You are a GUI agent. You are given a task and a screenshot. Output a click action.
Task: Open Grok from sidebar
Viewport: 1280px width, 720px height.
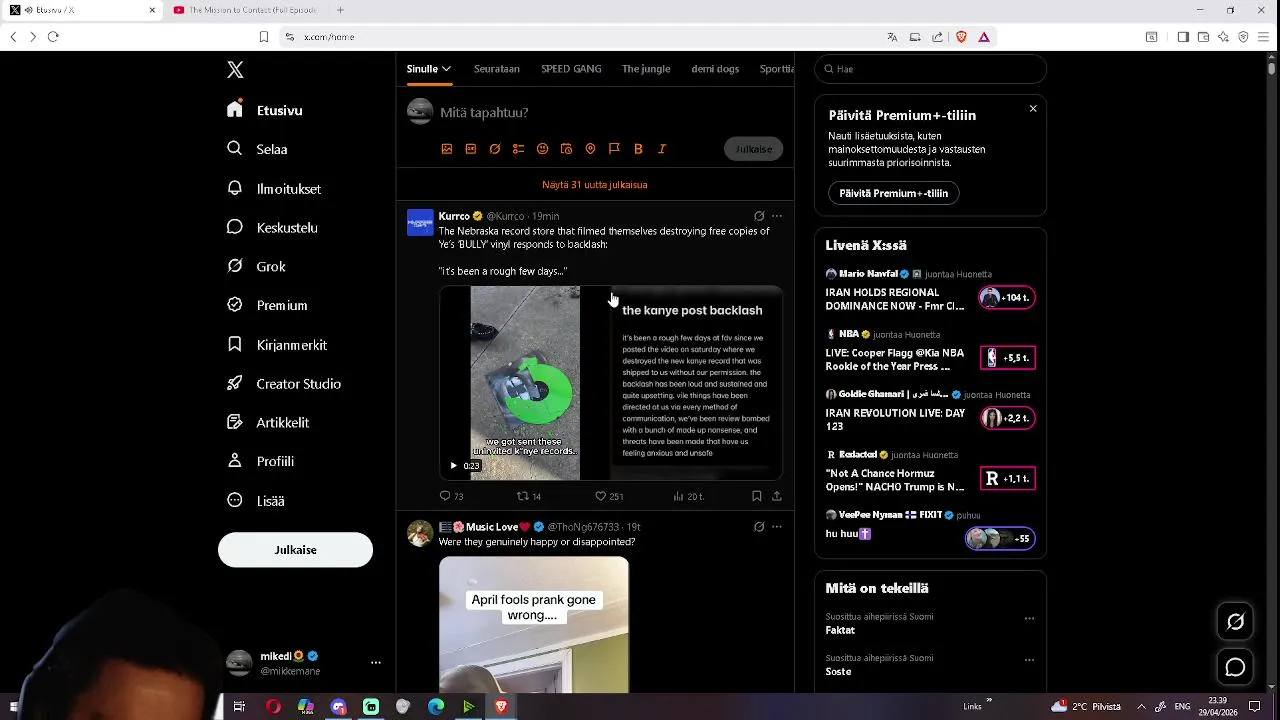pos(256,266)
